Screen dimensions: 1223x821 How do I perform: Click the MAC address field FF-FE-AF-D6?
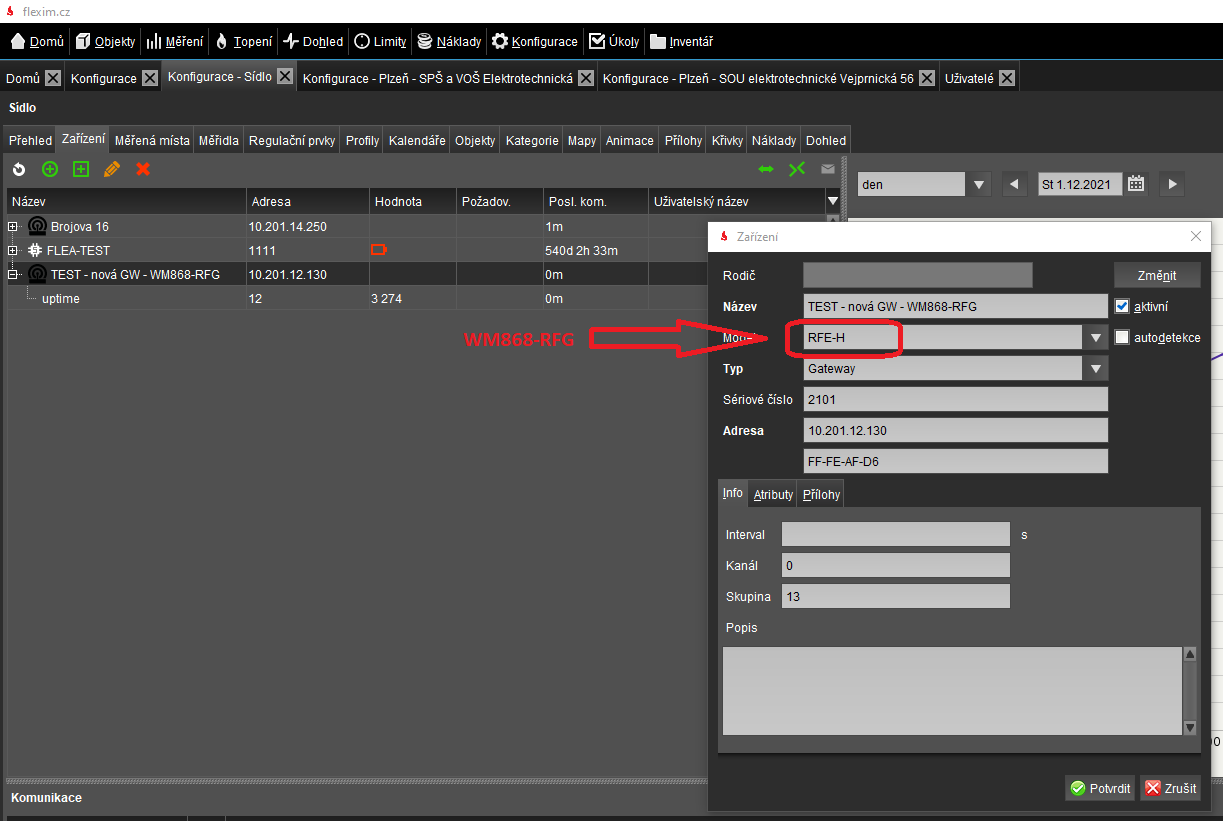[x=955, y=461]
